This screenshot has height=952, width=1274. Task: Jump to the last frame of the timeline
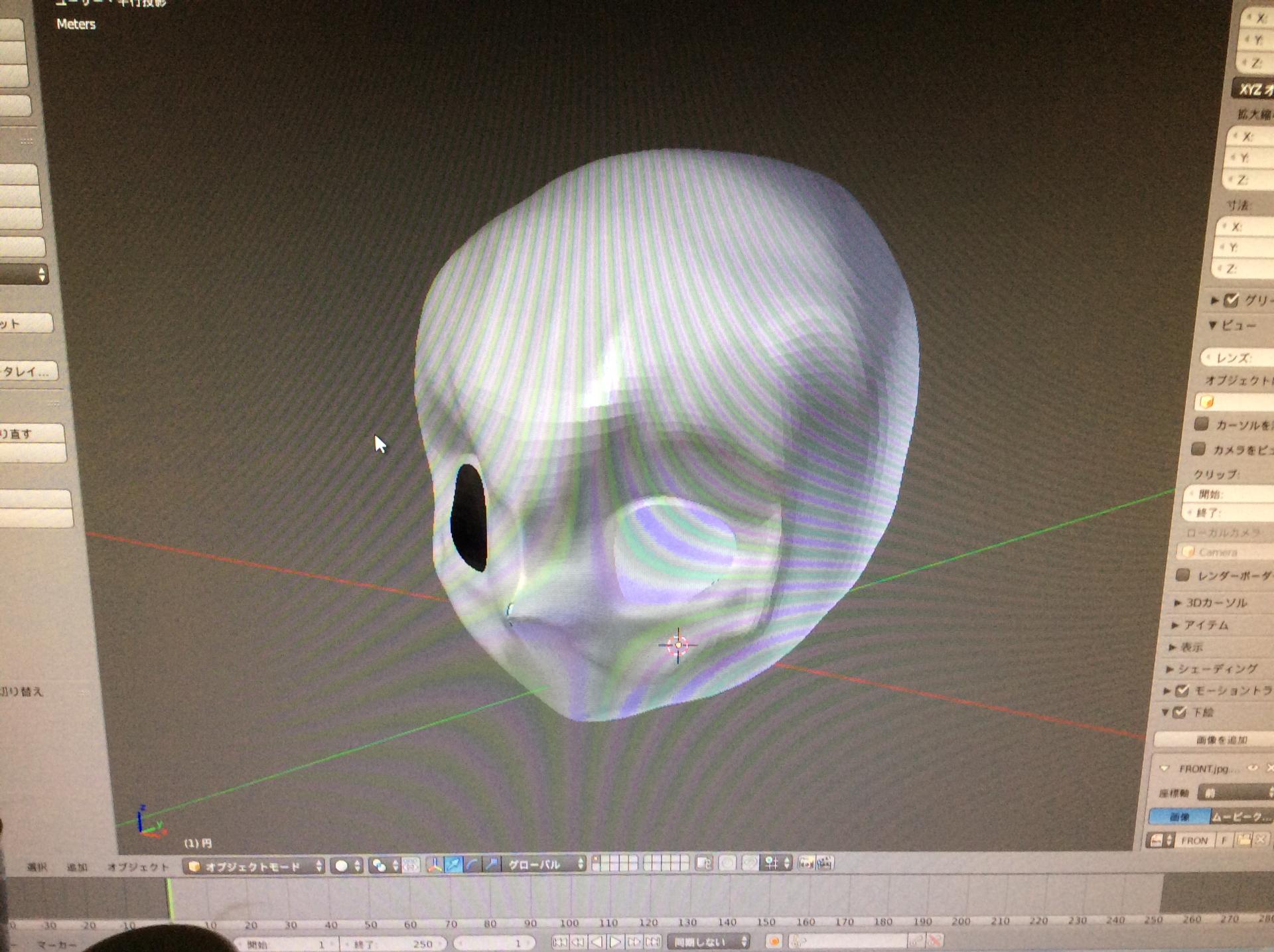click(653, 941)
